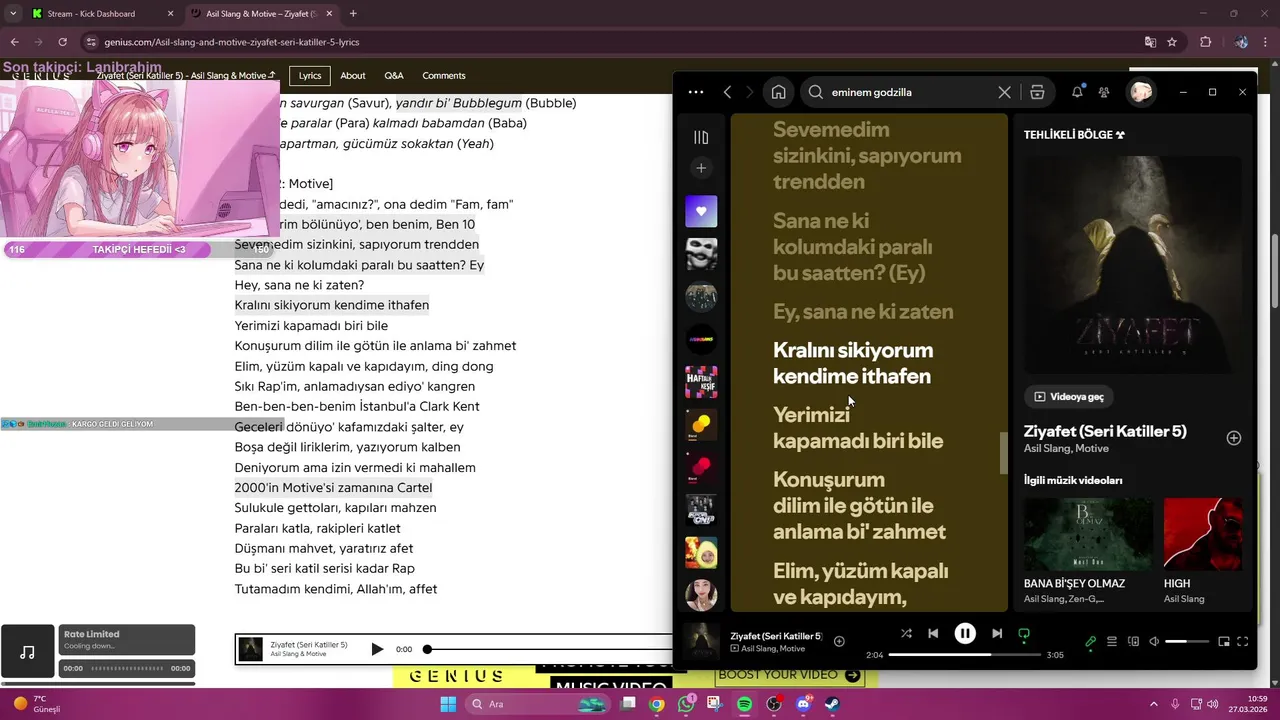Image resolution: width=1280 pixels, height=720 pixels.
Task: Open the Chrome tab search dropdown
Action: click(x=12, y=14)
